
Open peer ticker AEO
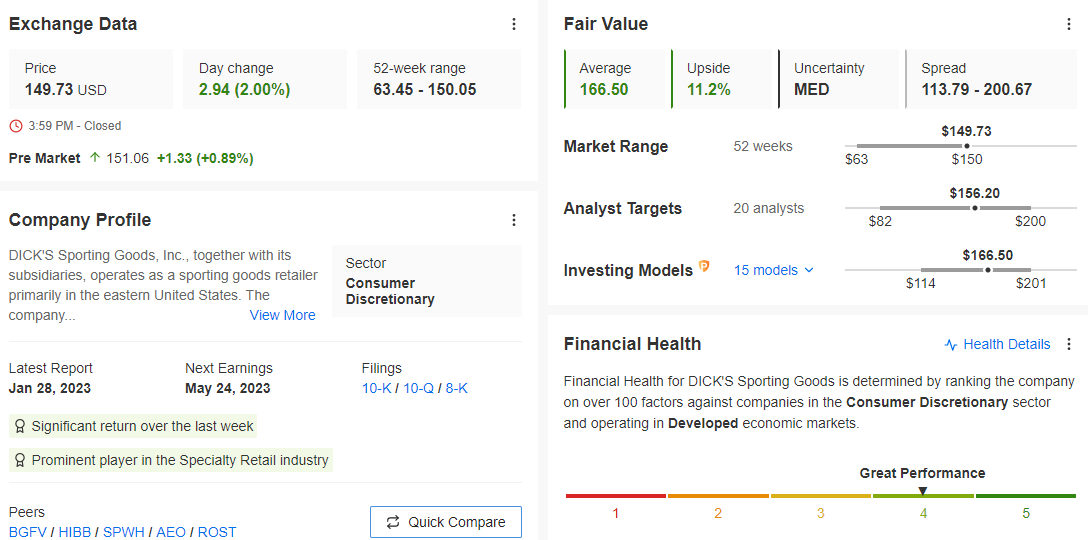coord(171,532)
